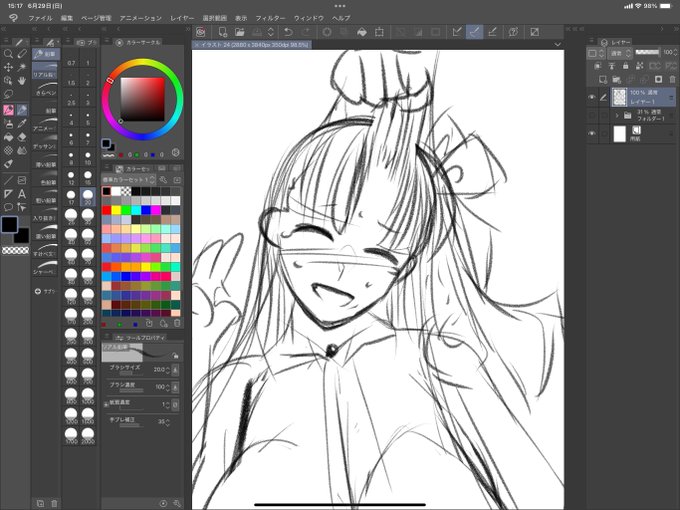The width and height of the screenshot is (680, 510).
Task: Choose brush size preset 20
Action: click(88, 197)
